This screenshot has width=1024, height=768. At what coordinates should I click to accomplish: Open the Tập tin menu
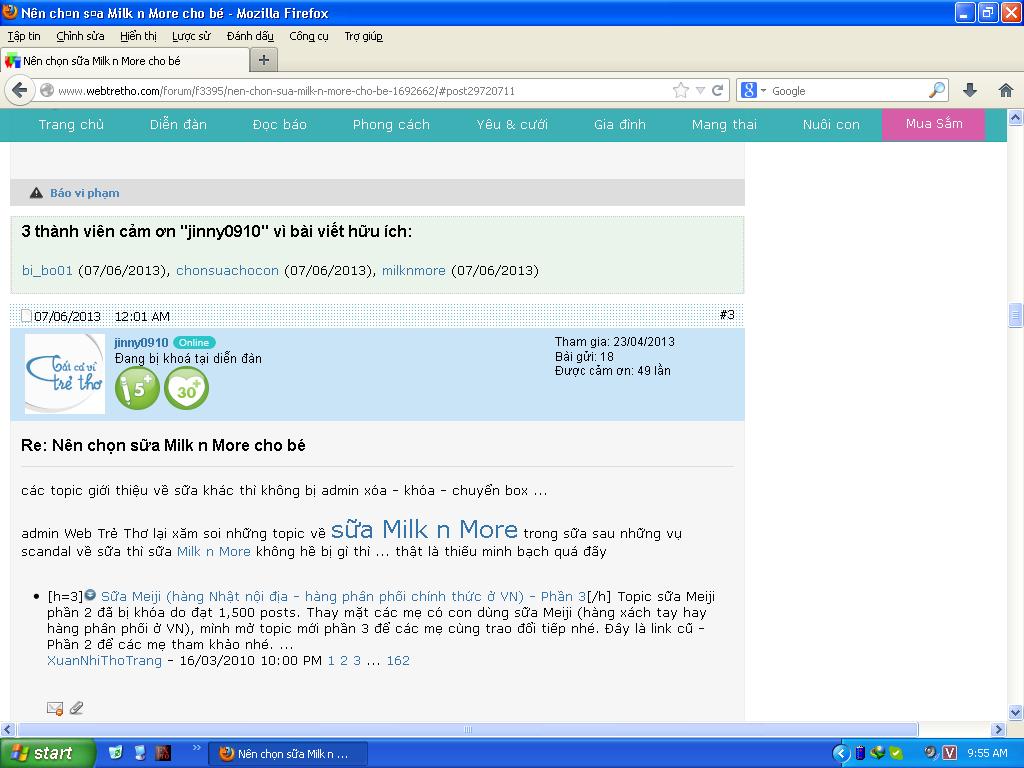(x=24, y=36)
